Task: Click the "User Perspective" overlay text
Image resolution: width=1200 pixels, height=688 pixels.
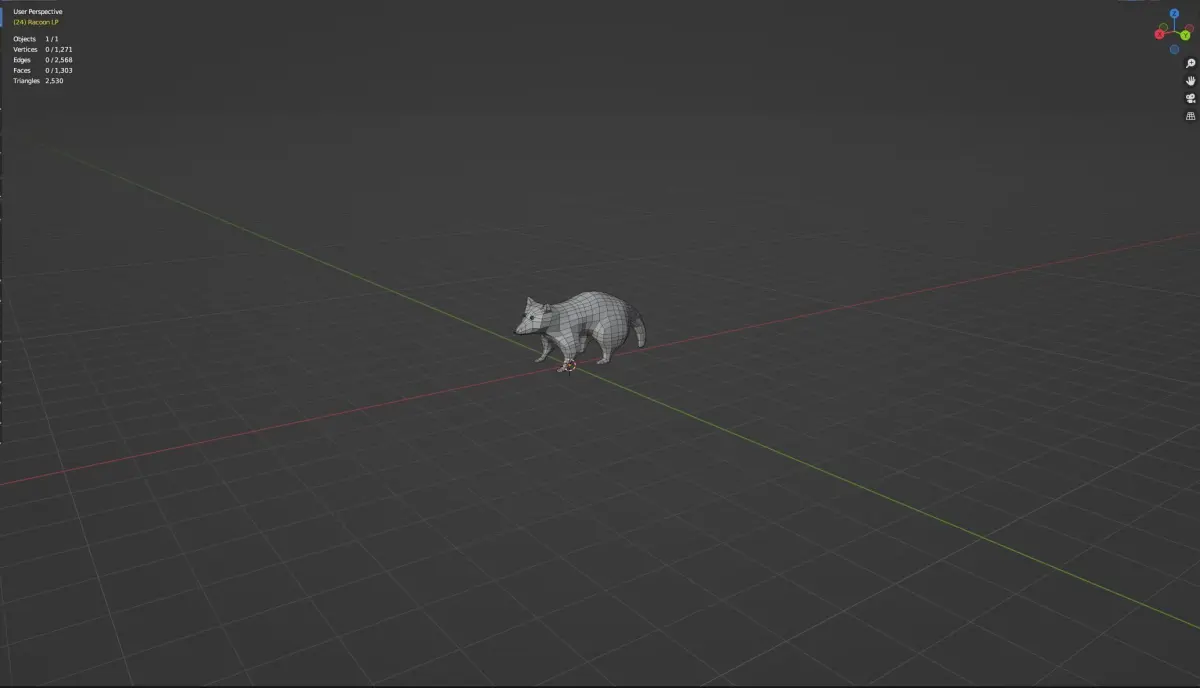Action: [x=37, y=12]
